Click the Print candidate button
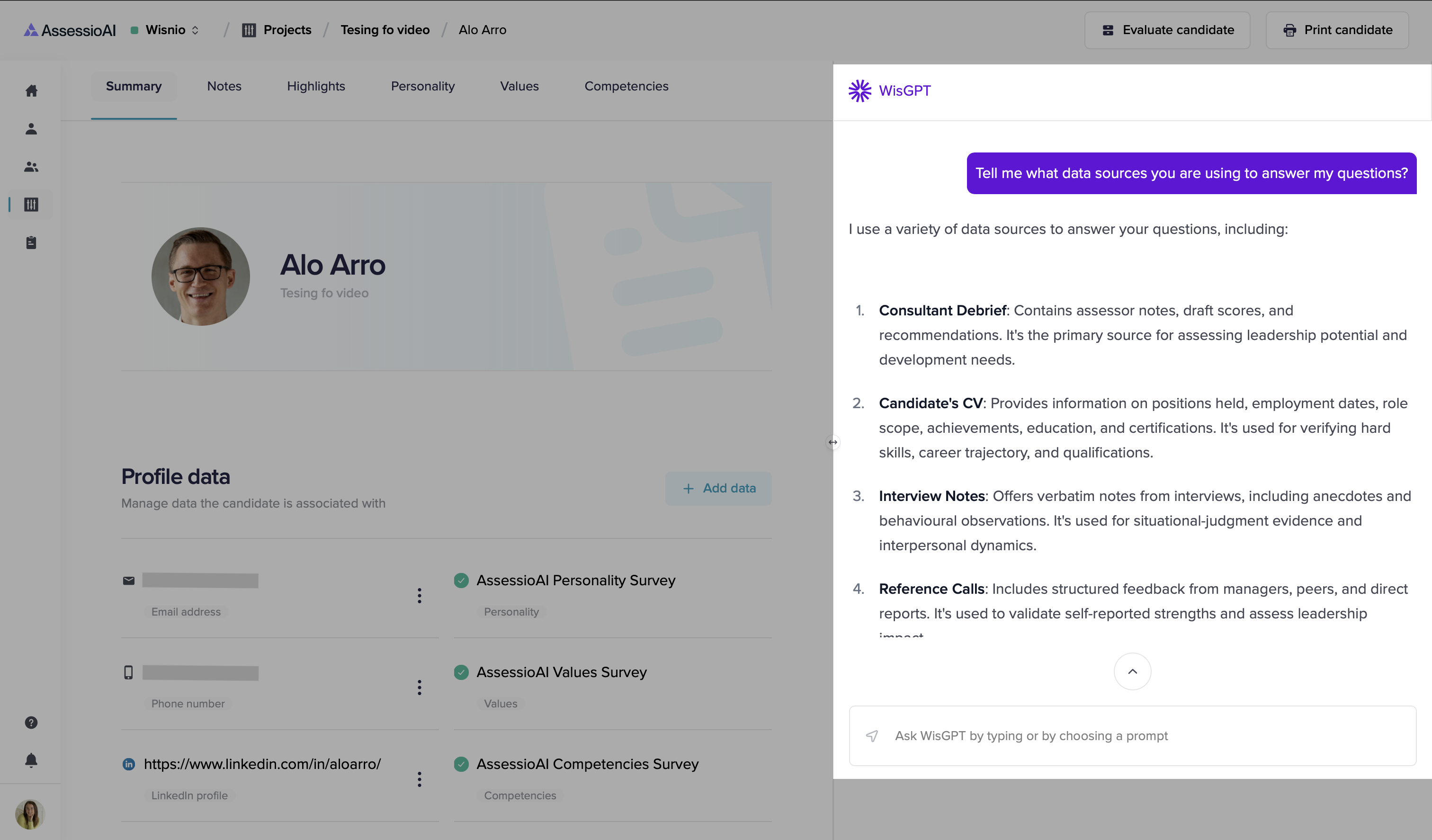This screenshot has width=1432, height=840. pos(1336,30)
